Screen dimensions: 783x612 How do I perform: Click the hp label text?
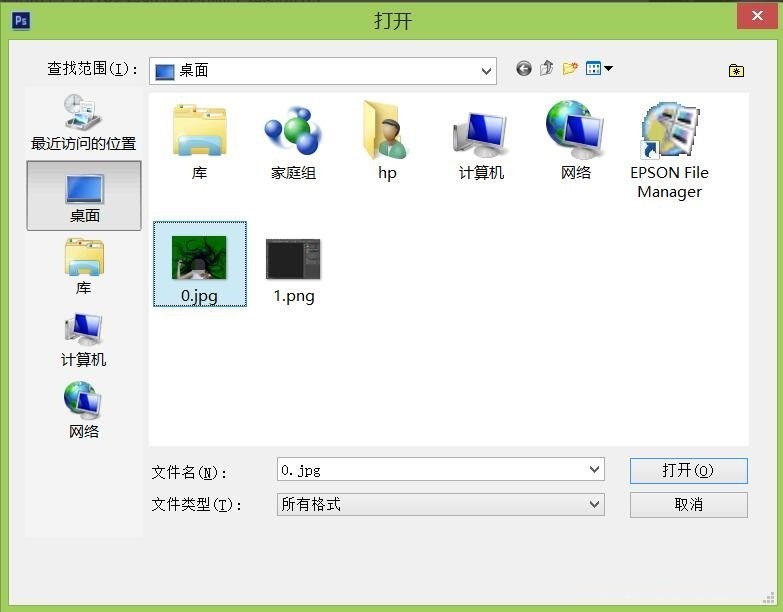pyautogui.click(x=387, y=173)
